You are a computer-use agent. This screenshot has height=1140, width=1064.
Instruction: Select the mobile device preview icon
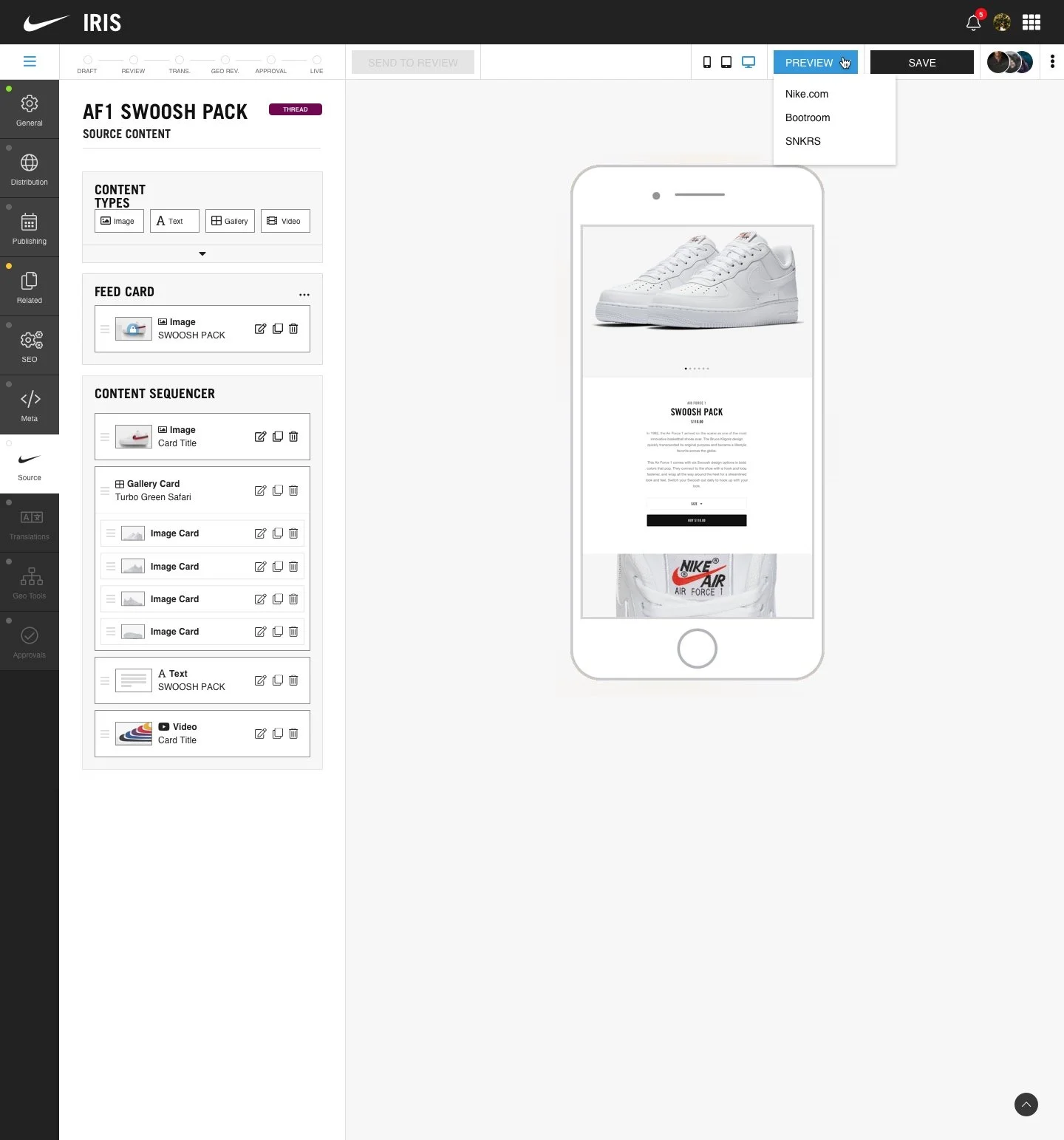706,62
